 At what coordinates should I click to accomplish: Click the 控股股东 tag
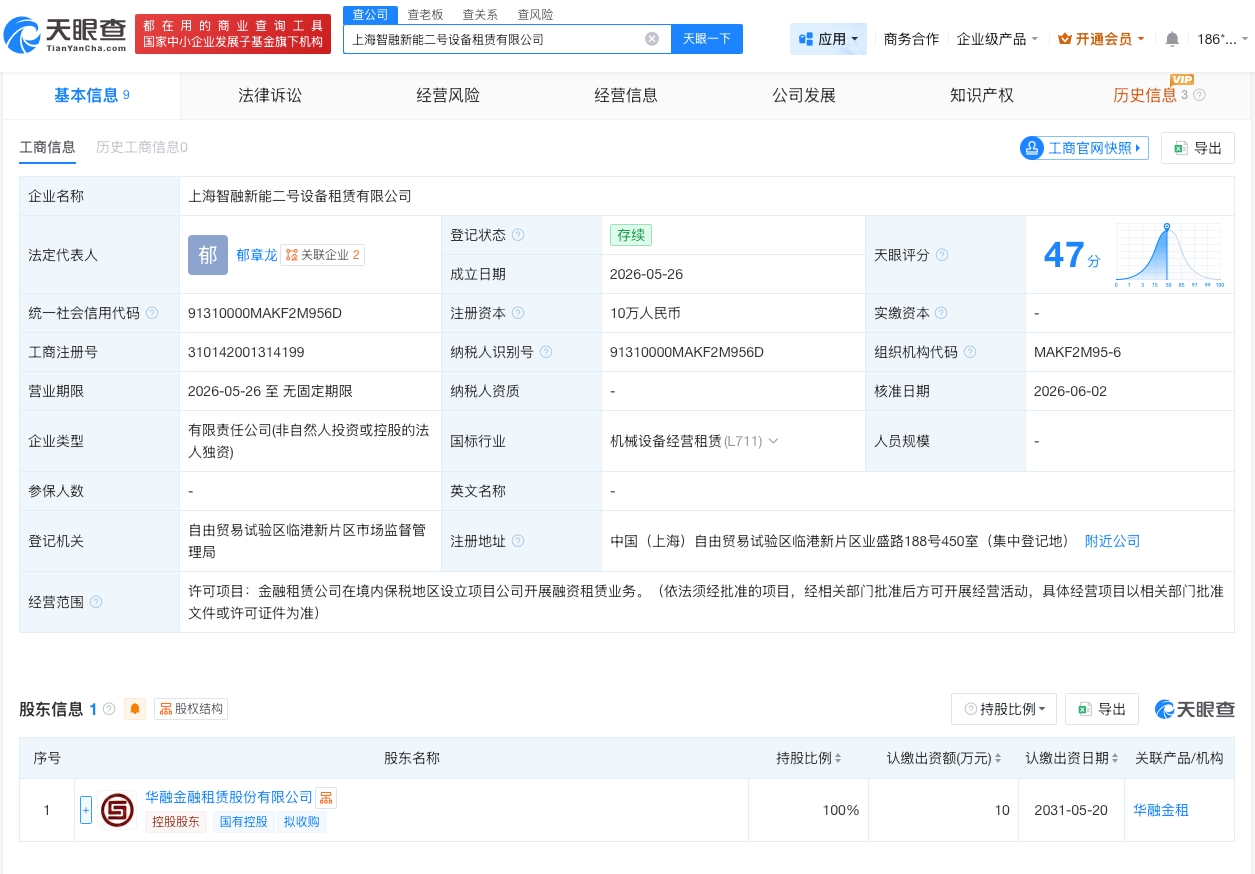coord(176,822)
